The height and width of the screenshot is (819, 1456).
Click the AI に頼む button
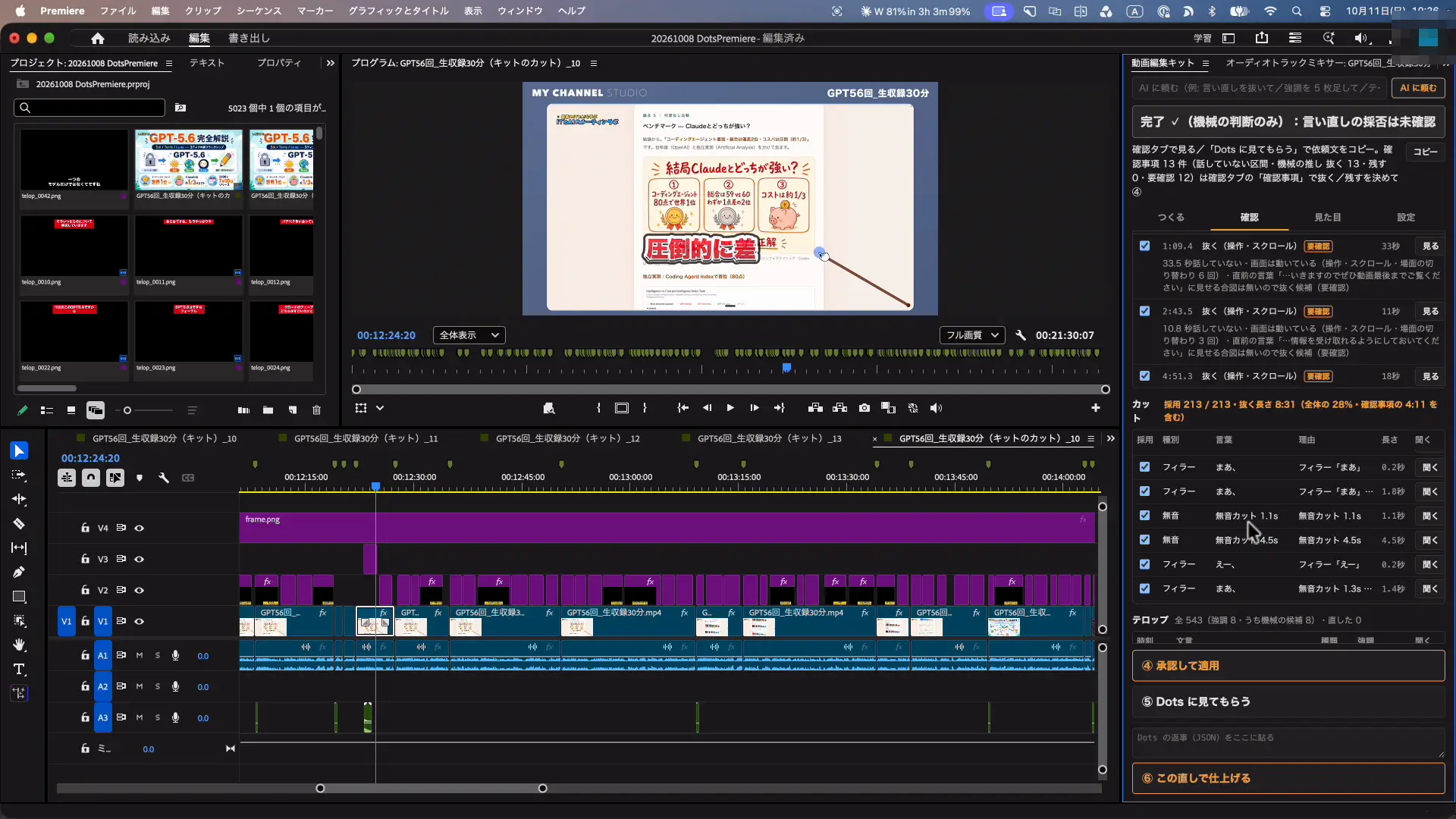point(1418,88)
